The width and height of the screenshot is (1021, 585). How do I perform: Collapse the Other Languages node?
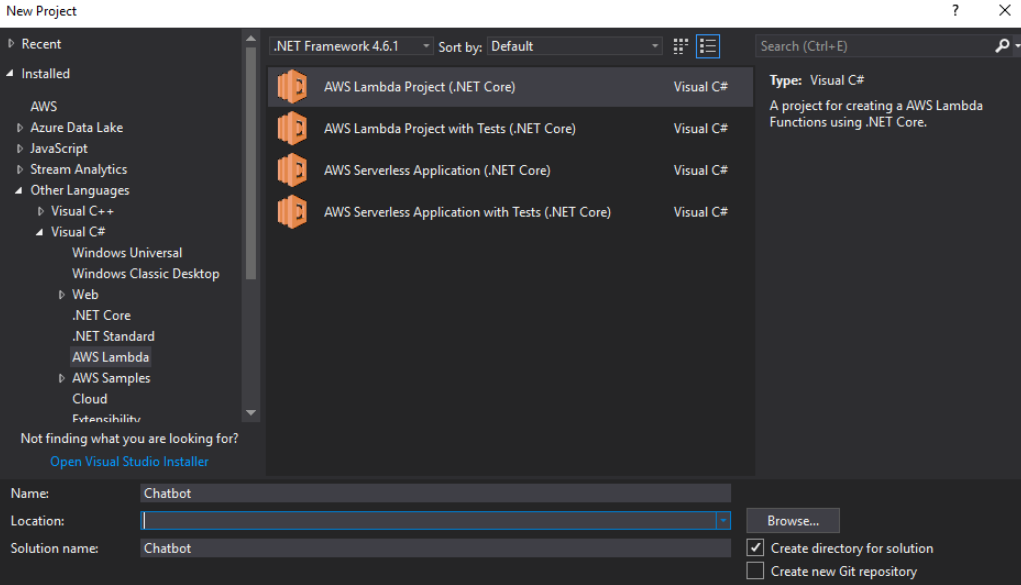18,190
